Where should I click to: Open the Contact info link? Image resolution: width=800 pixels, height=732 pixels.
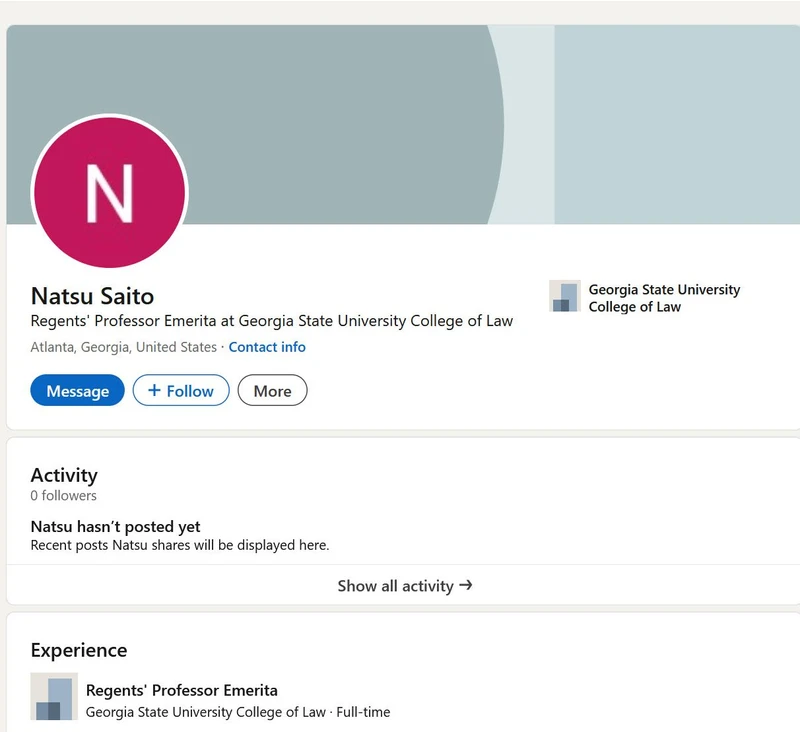[x=267, y=347]
